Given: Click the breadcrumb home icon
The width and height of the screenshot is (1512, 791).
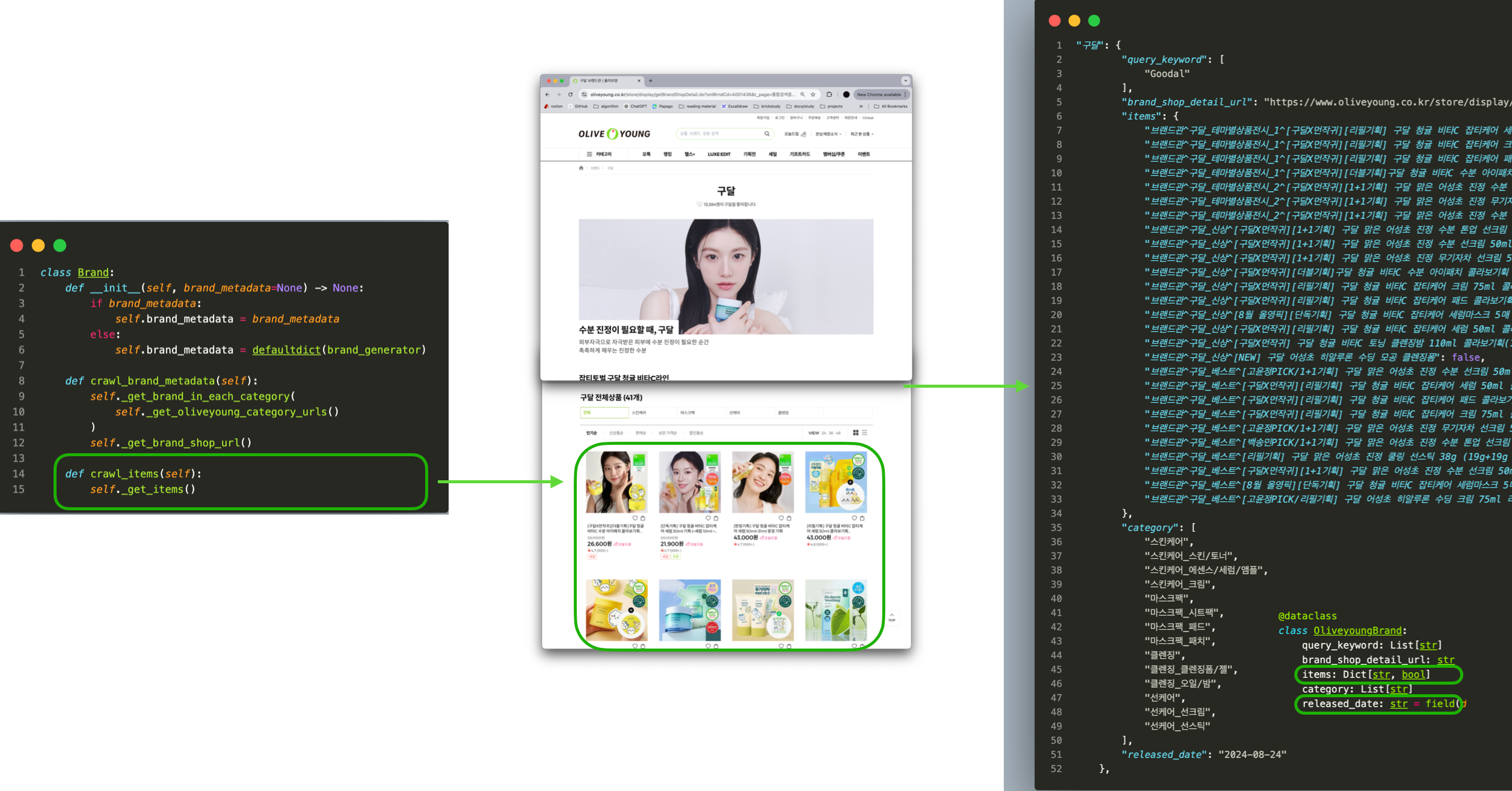Looking at the screenshot, I should coord(581,168).
